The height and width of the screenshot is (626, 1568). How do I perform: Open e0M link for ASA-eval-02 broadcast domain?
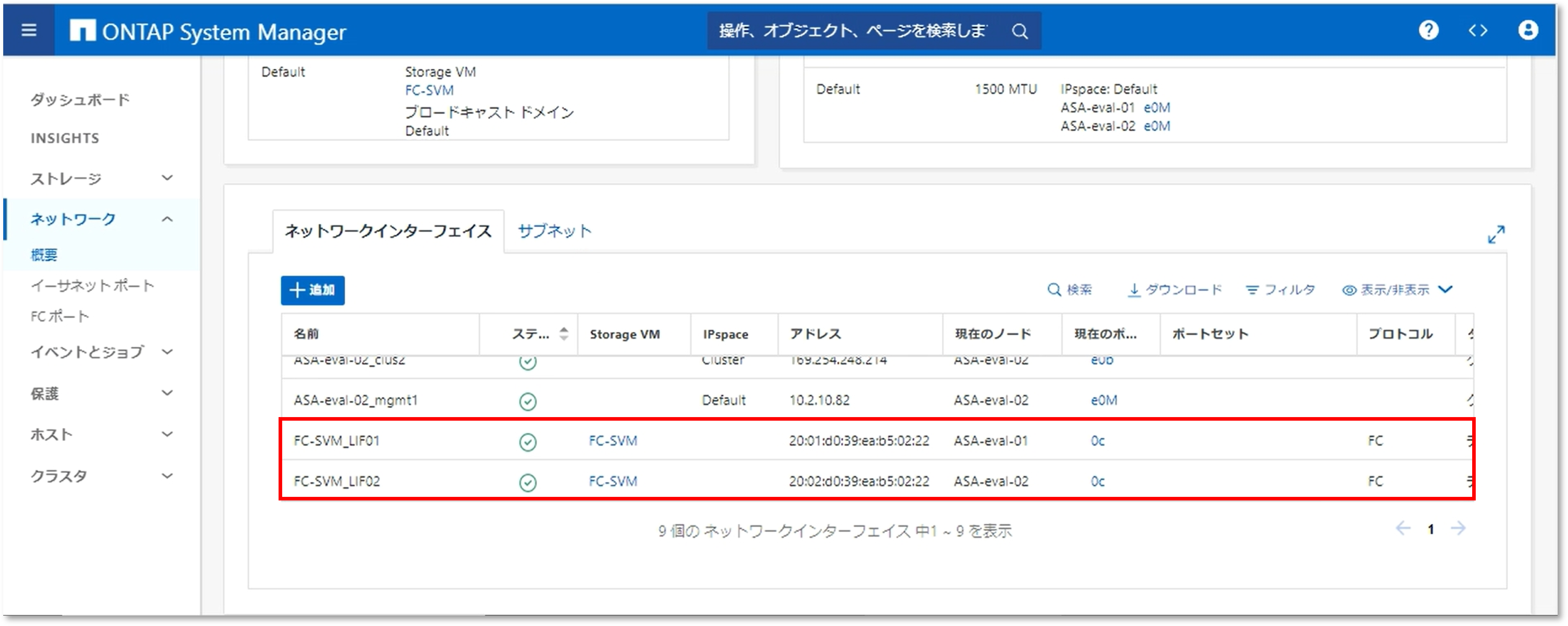click(x=1156, y=126)
